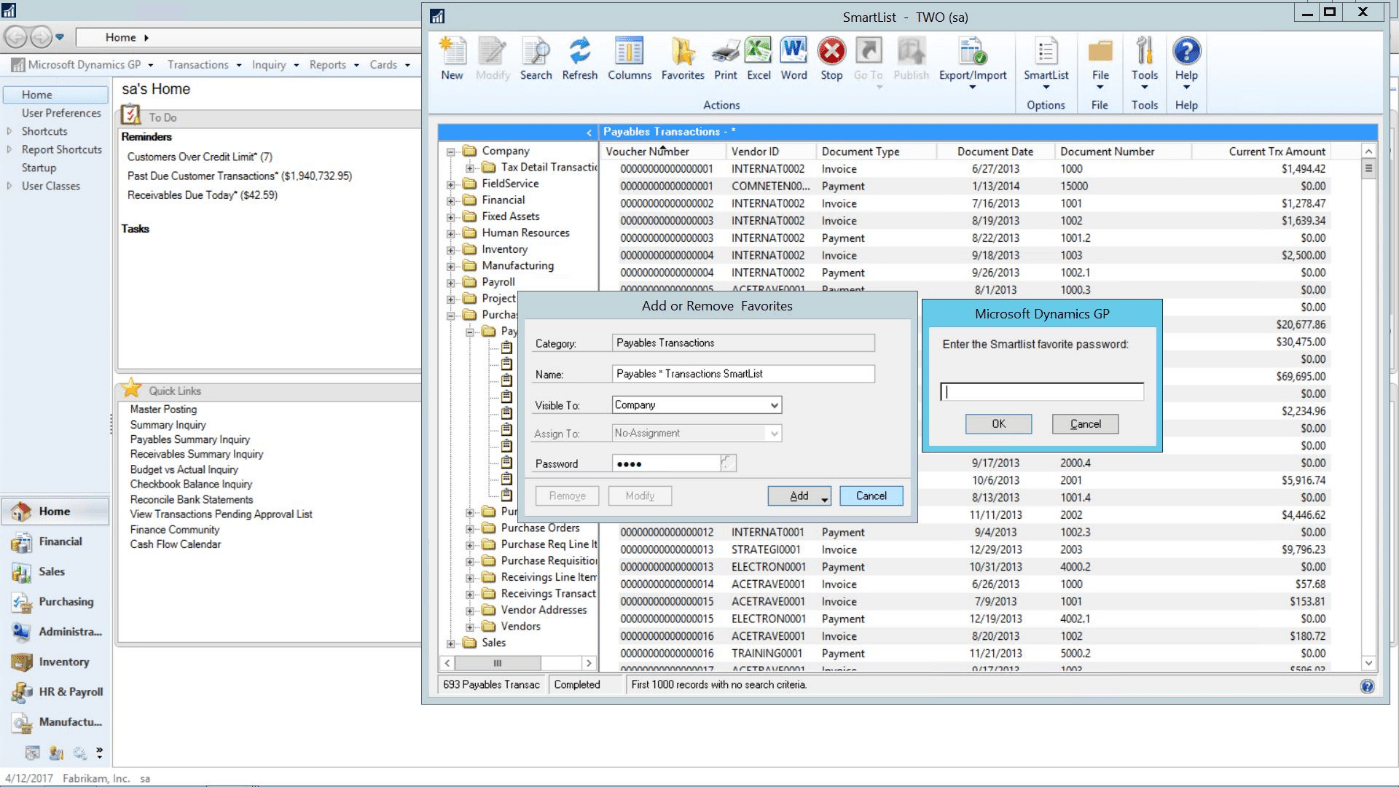Expand Shortcuts in the Home pane
The width and height of the screenshot is (1399, 787).
(x=10, y=131)
